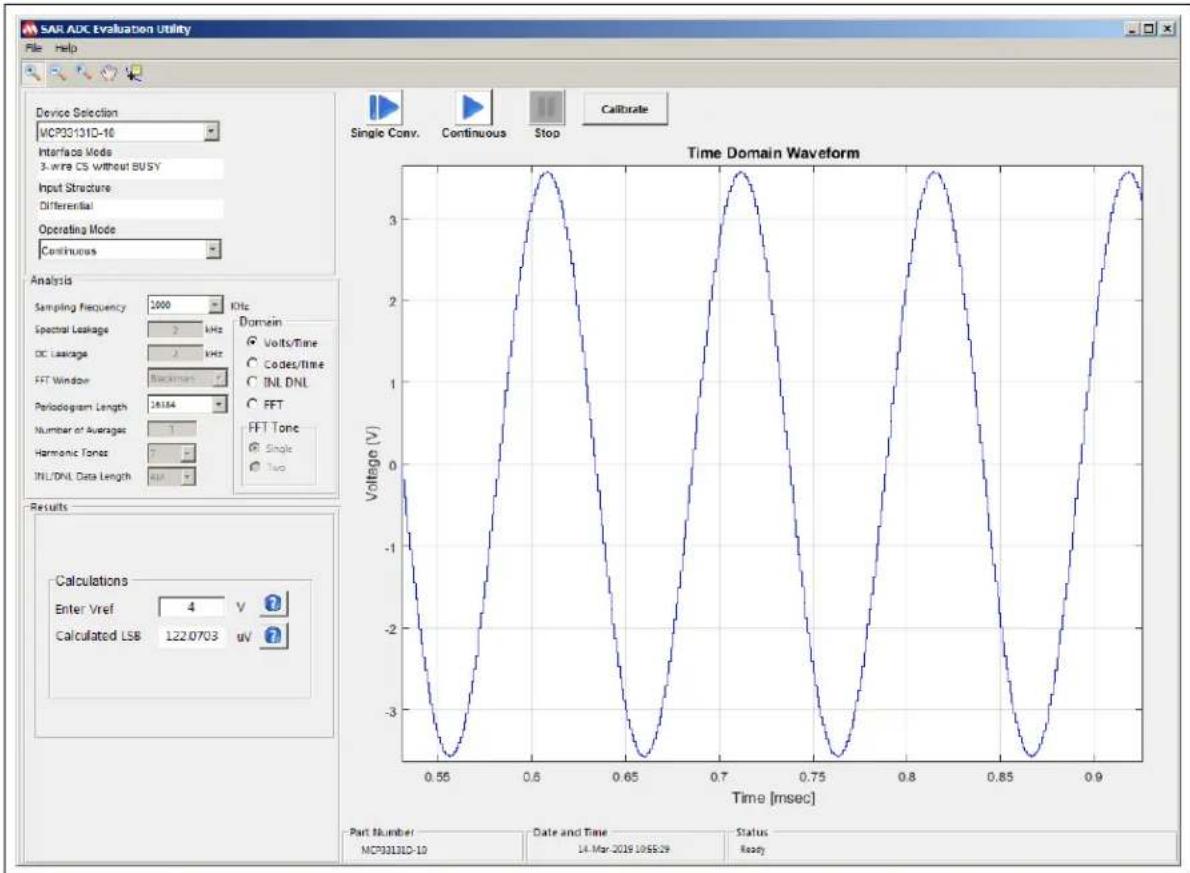The height and width of the screenshot is (873, 1190).
Task: Click the Enter Vref input field
Action: (x=191, y=607)
